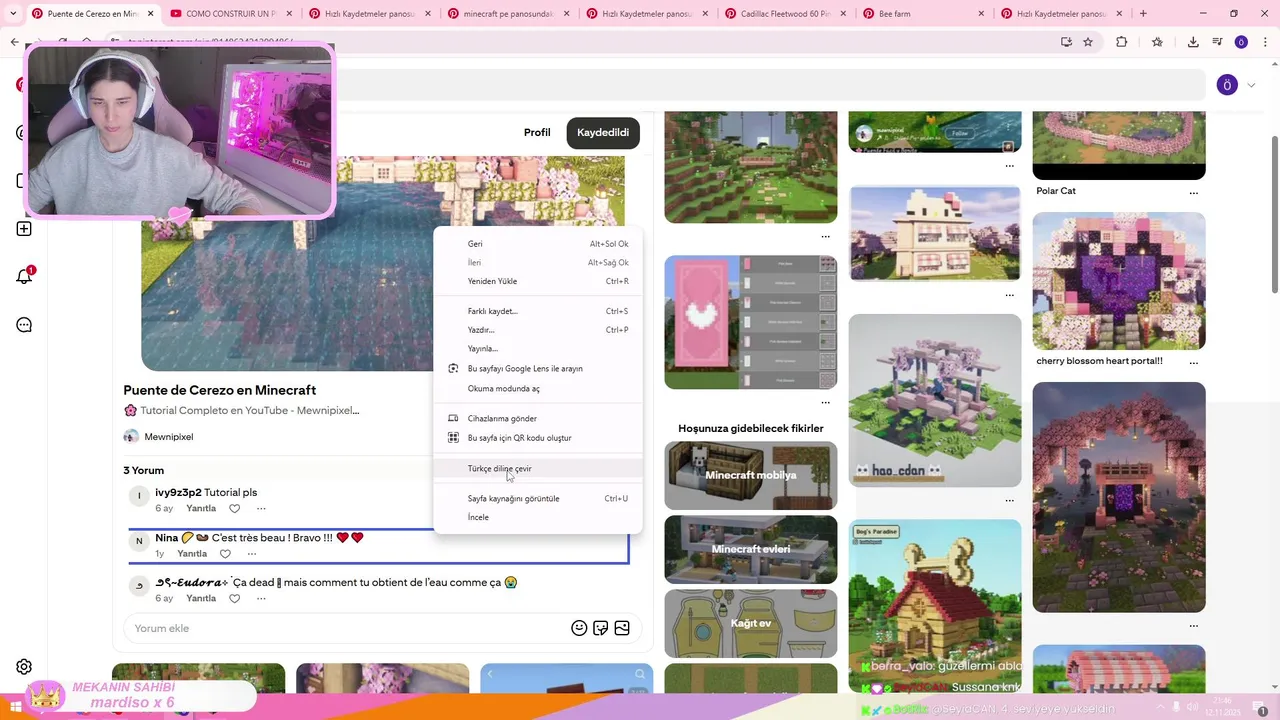Open the cherry blossom heart portal pin
This screenshot has height=720, width=1280.
1119,281
